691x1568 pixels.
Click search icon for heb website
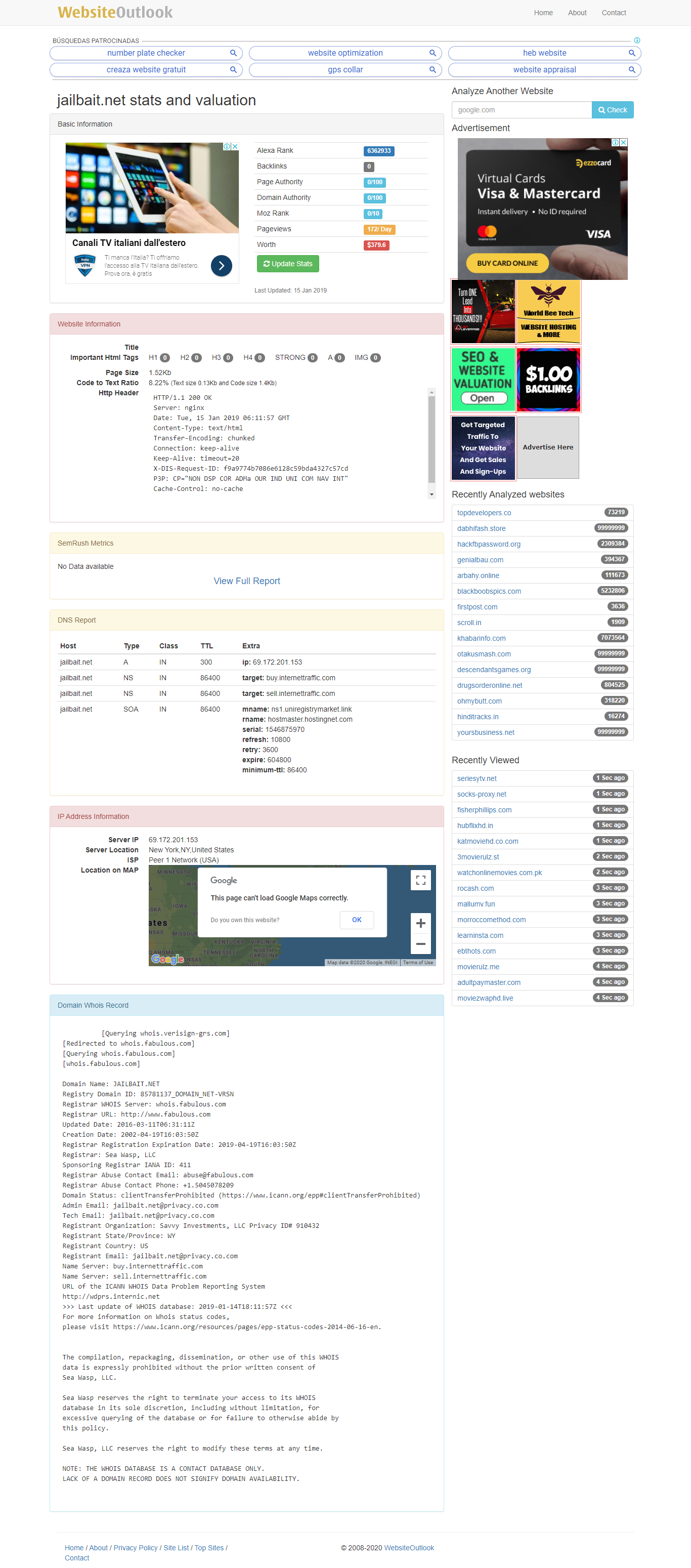[632, 53]
